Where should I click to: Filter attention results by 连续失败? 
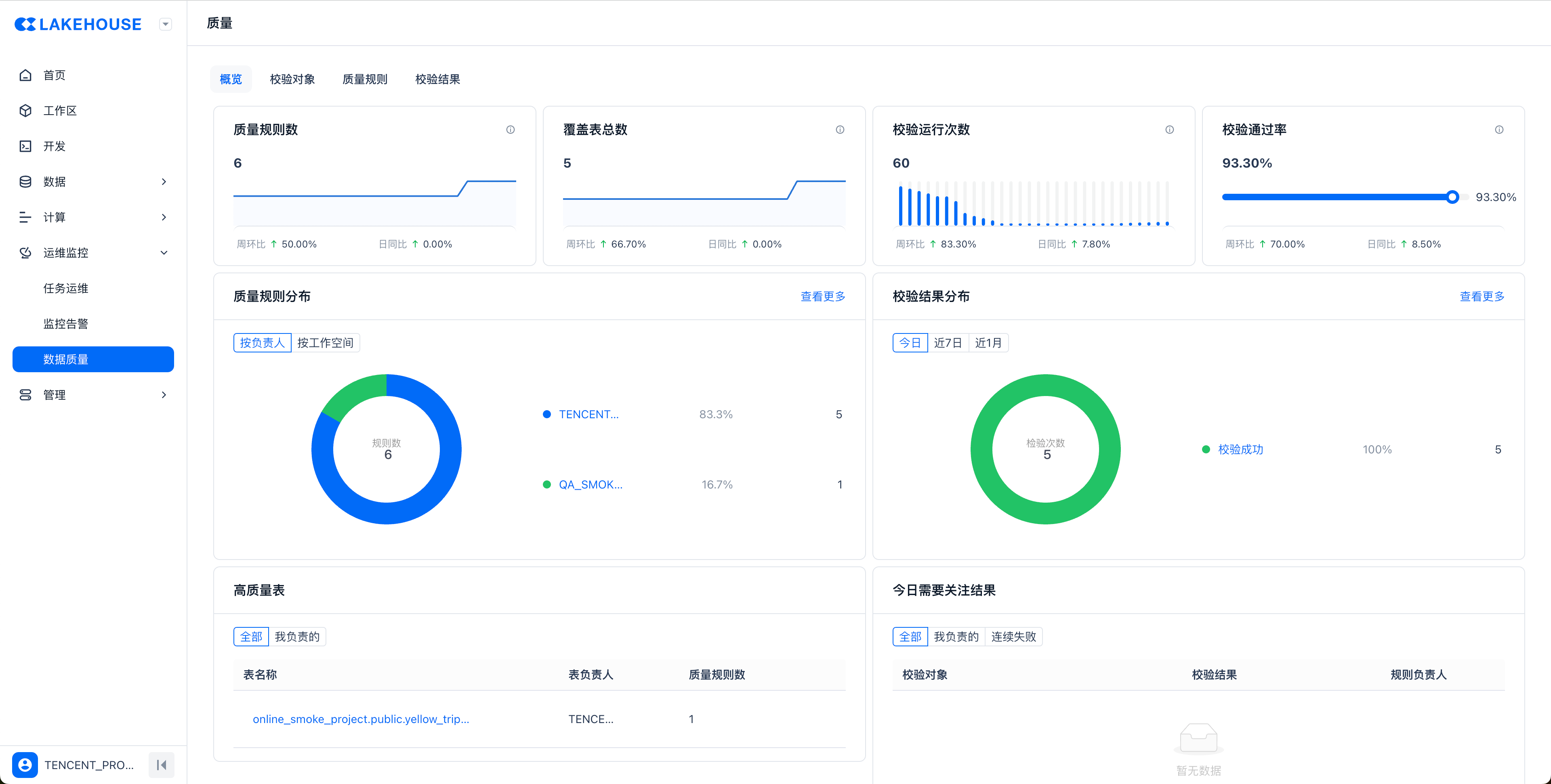pyautogui.click(x=1013, y=637)
